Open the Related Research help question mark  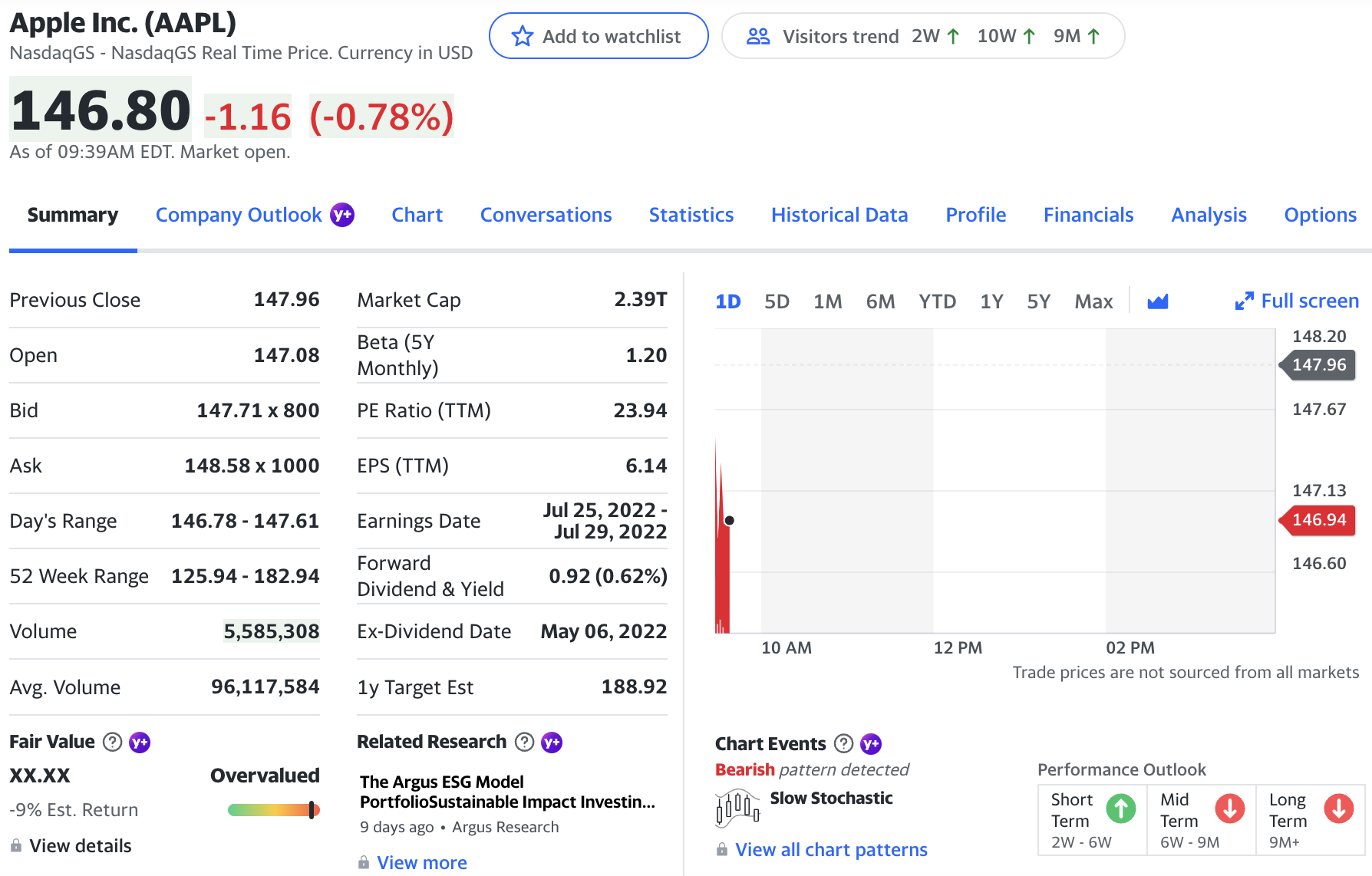click(x=524, y=742)
